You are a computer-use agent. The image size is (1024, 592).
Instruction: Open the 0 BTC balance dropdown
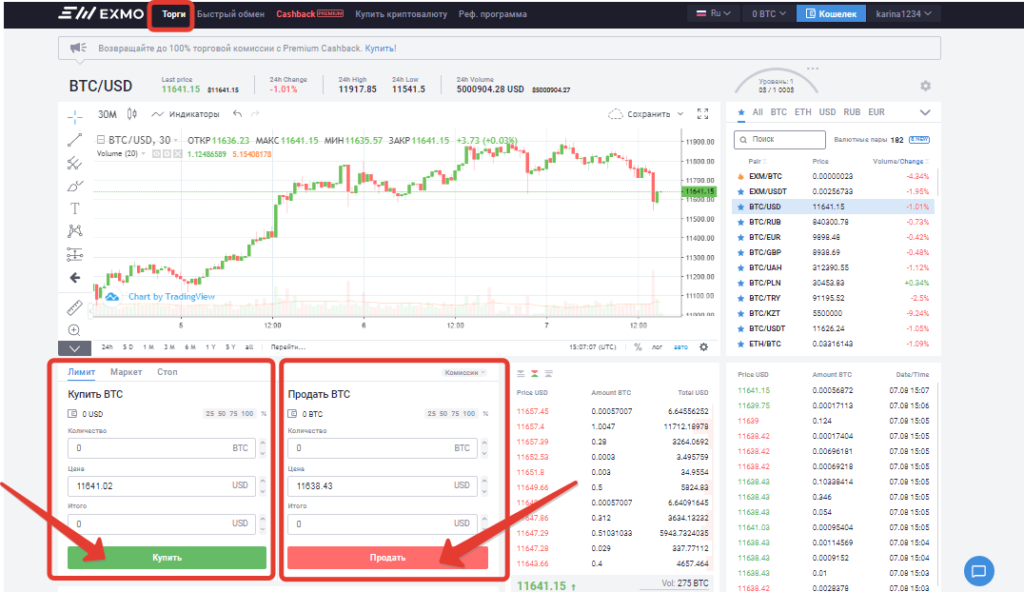768,13
